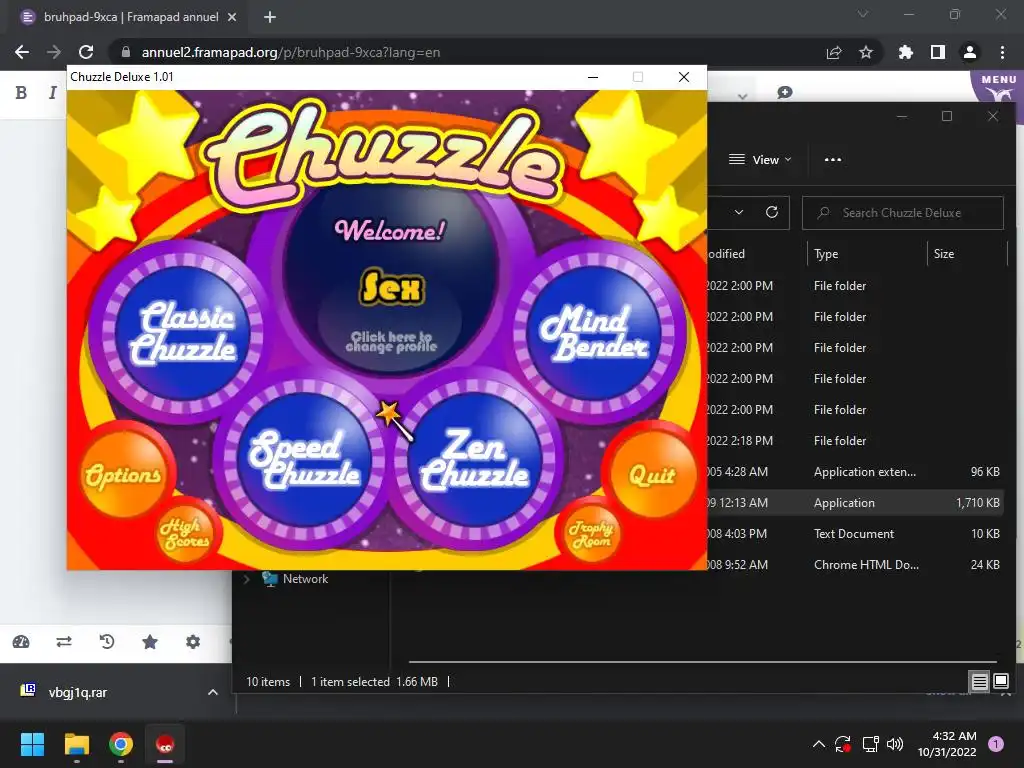The image size is (1024, 768).
Task: Share this page from address bar
Action: tap(834, 52)
